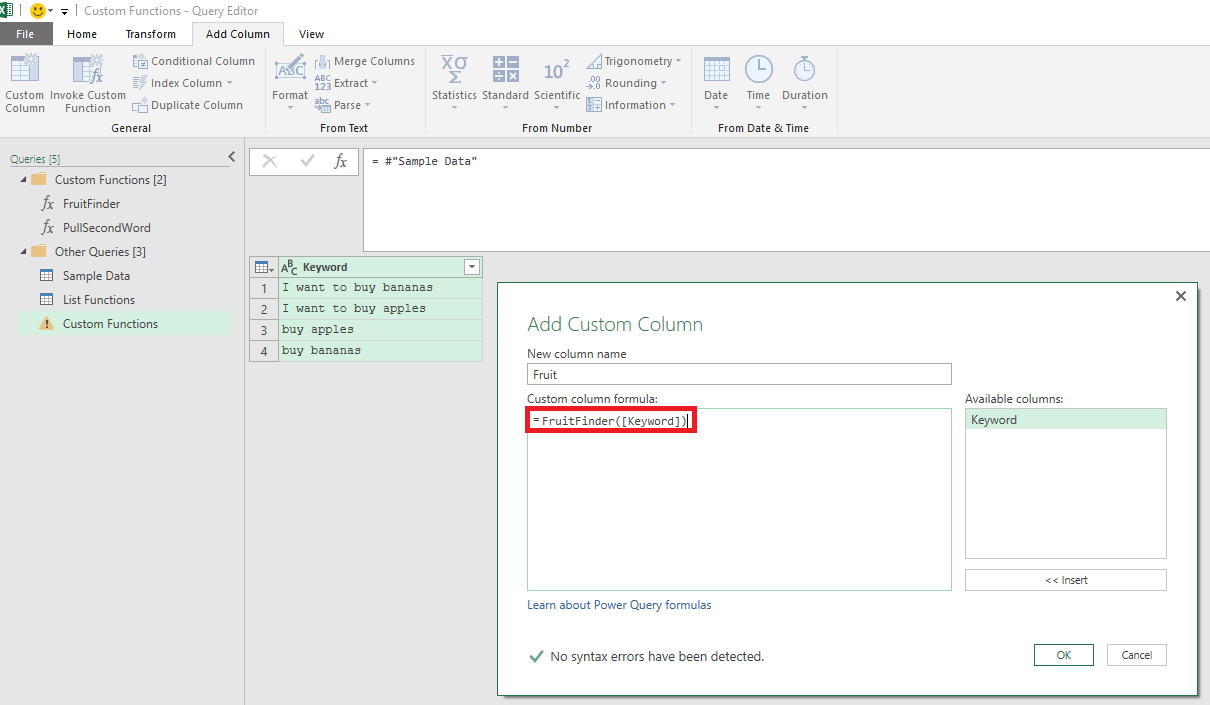Click OK in Add Custom Column dialog

1064,655
